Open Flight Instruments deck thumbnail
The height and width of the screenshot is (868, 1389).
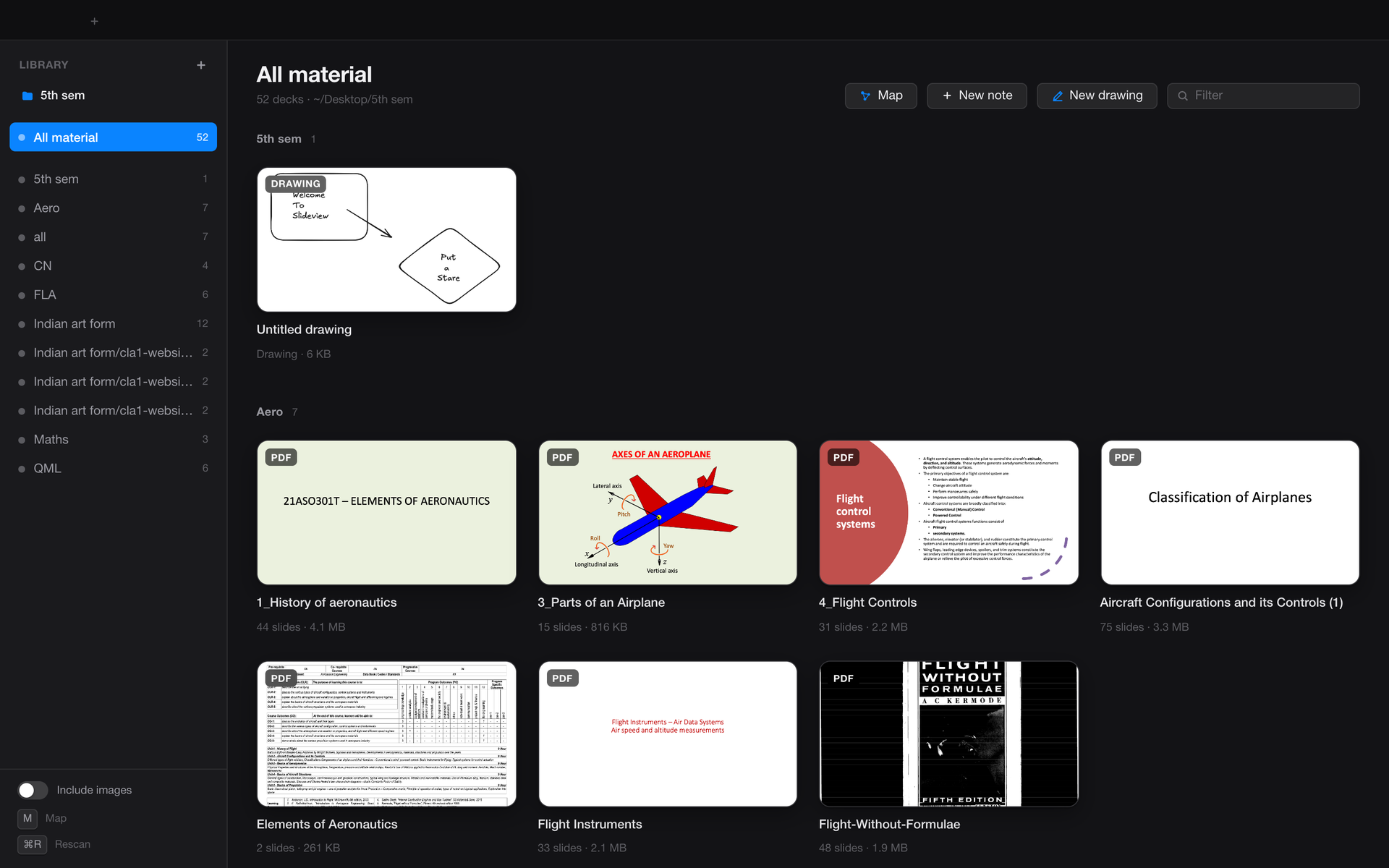click(667, 733)
